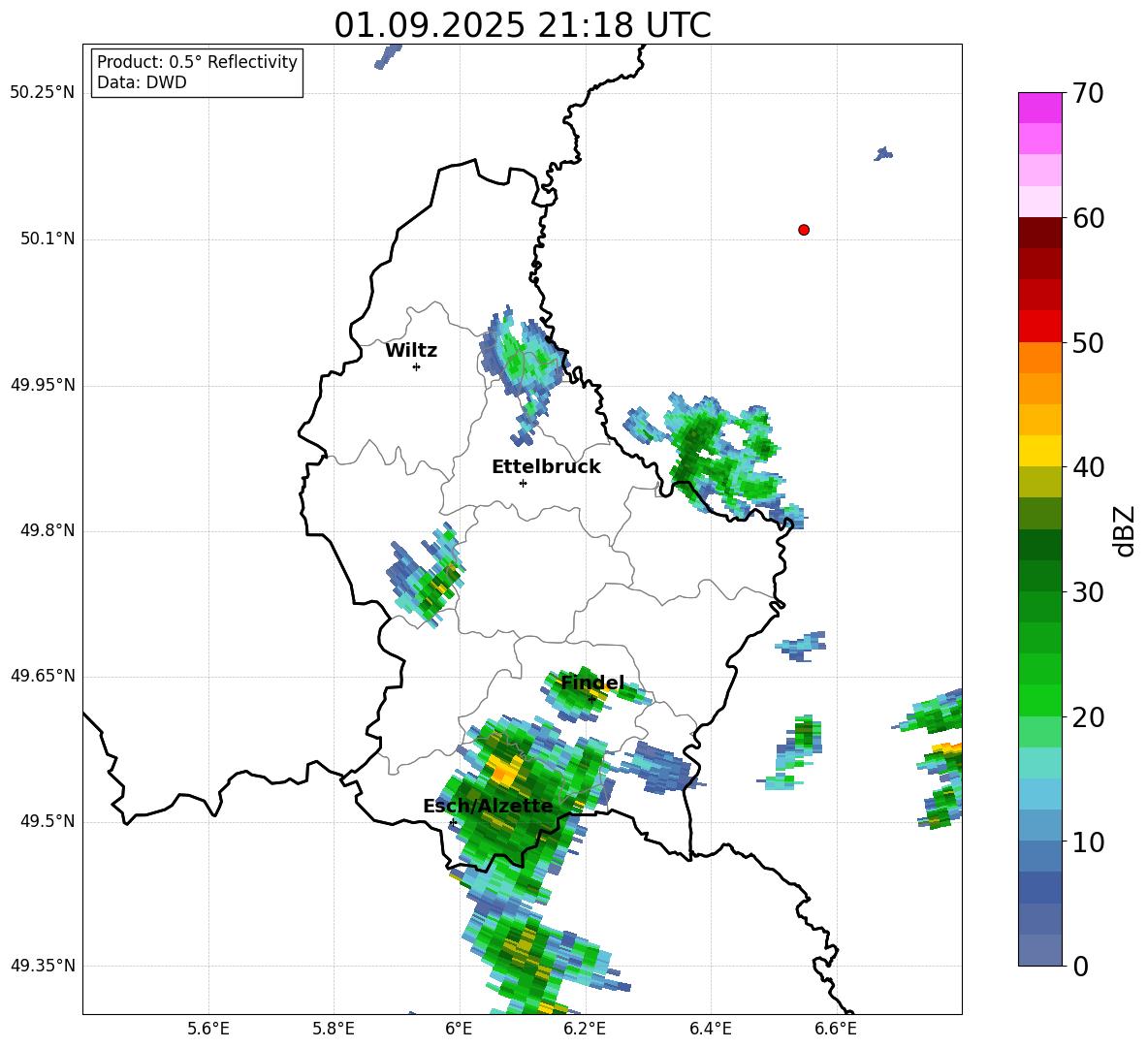Click the 6.2°E longitude label
The image size is (1148, 1048).
(585, 1029)
